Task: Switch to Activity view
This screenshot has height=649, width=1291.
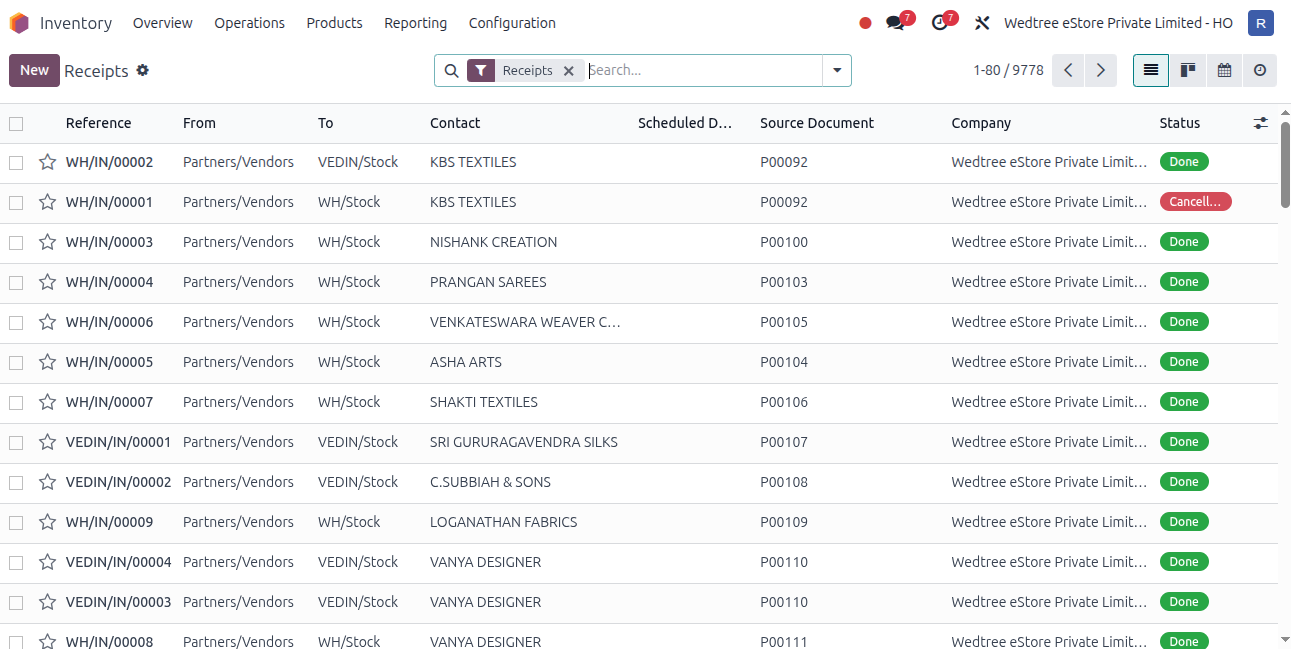Action: tap(1259, 70)
